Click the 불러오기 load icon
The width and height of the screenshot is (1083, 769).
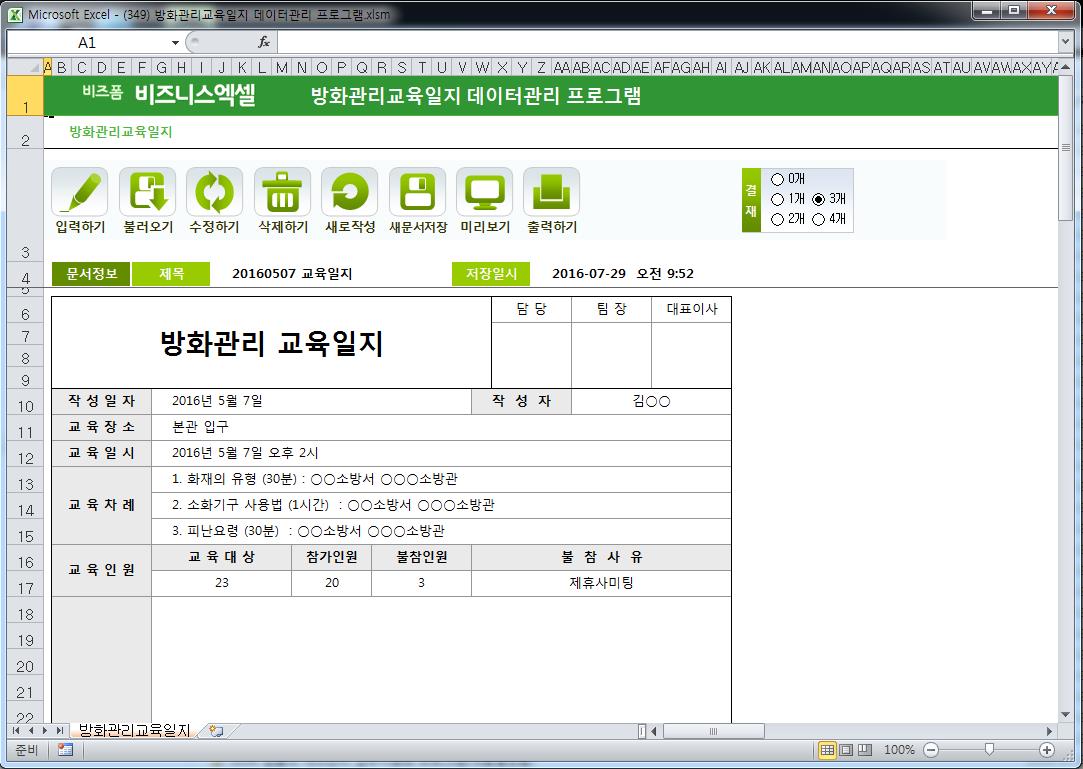click(x=148, y=192)
